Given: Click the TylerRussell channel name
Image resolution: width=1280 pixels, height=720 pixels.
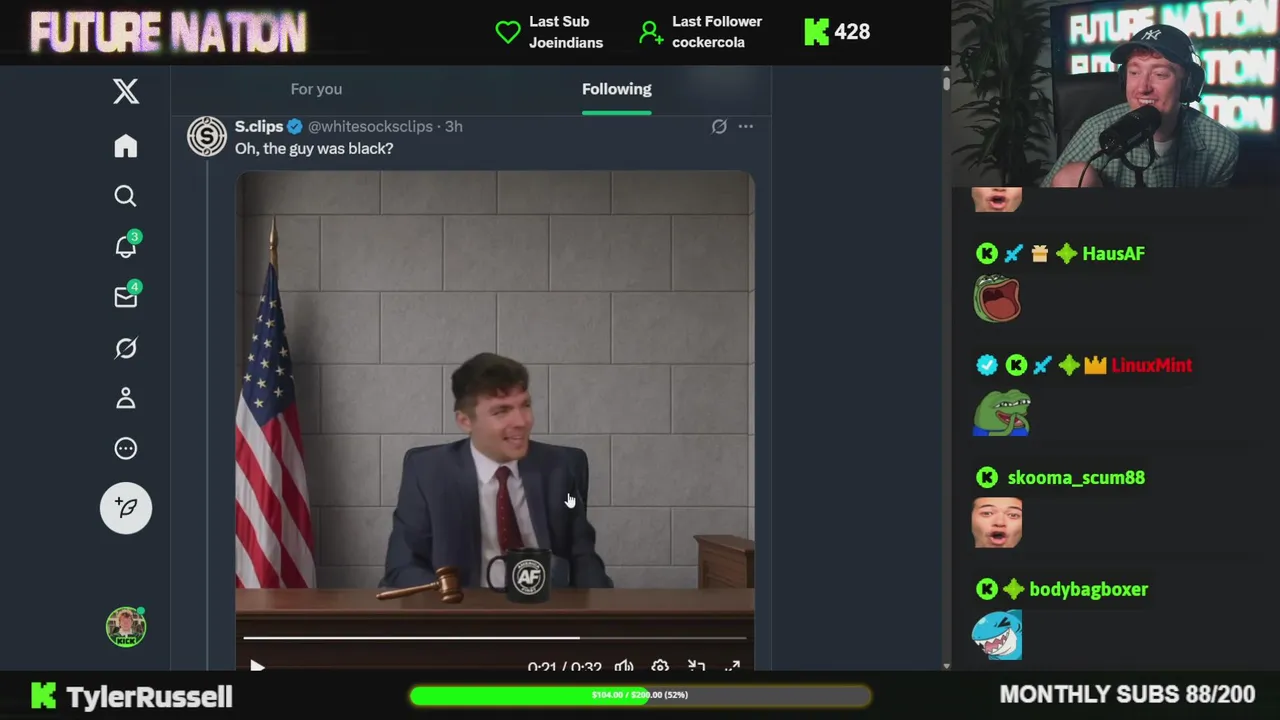Looking at the screenshot, I should click(x=150, y=696).
